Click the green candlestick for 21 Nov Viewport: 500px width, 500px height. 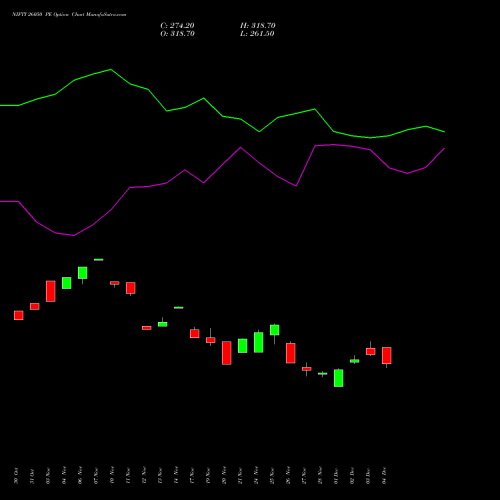pos(243,346)
